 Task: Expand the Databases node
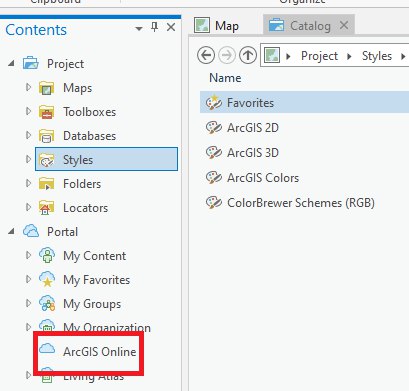click(x=28, y=135)
